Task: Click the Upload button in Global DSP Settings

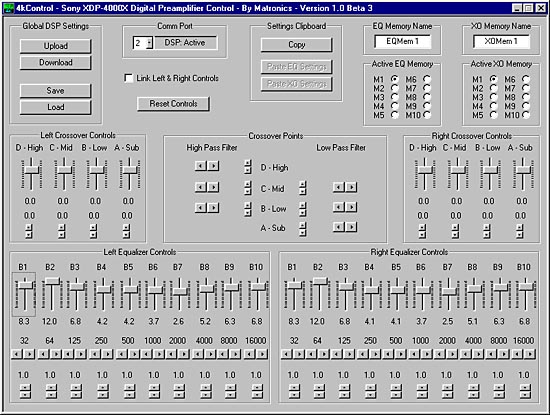Action: (55, 46)
